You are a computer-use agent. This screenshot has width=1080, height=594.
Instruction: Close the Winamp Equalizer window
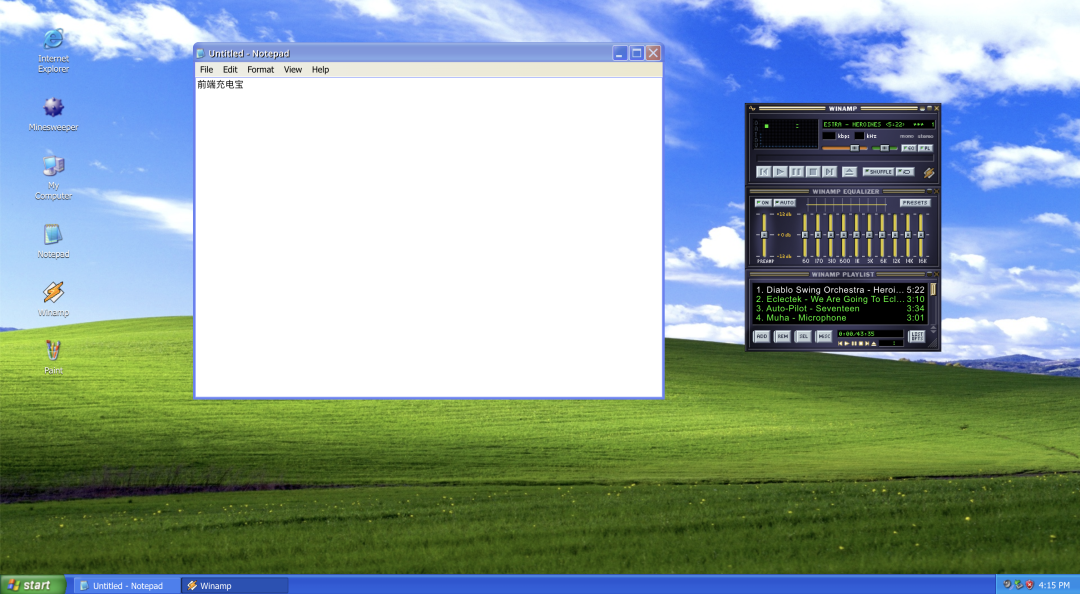pos(936,191)
